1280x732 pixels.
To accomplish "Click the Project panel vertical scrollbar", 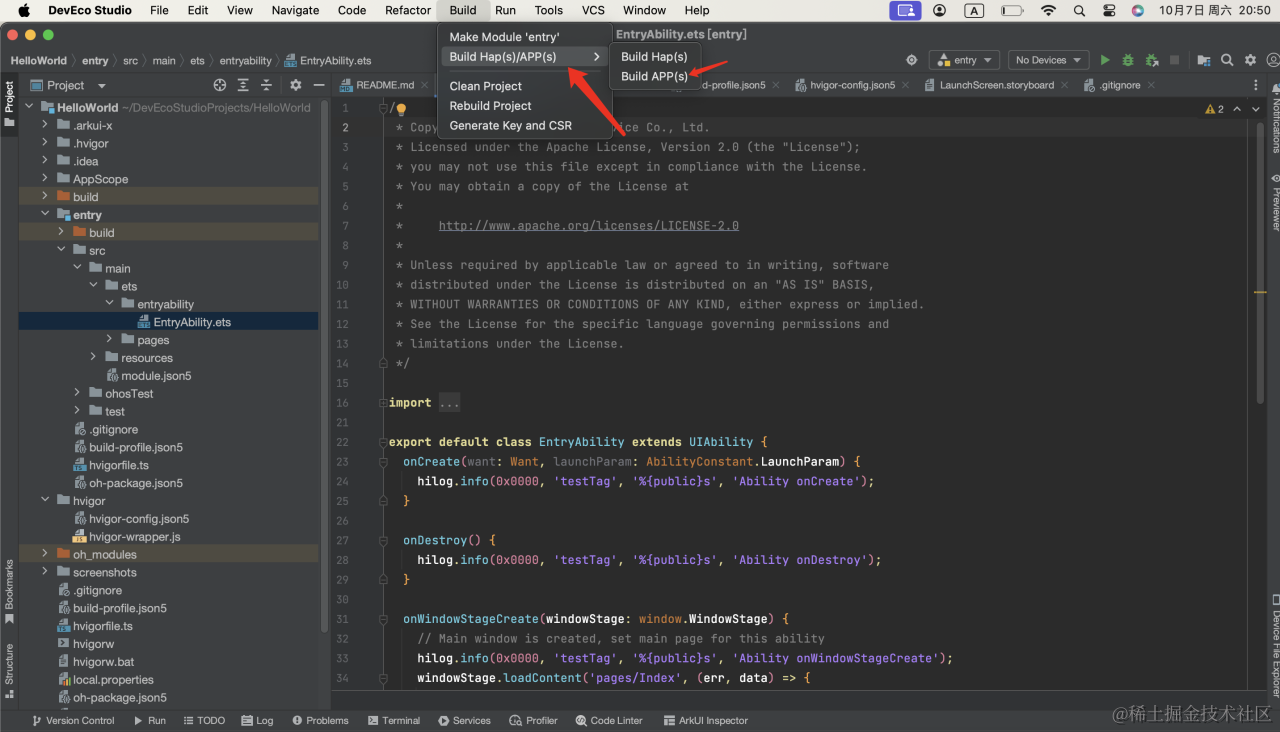I will (x=322, y=365).
